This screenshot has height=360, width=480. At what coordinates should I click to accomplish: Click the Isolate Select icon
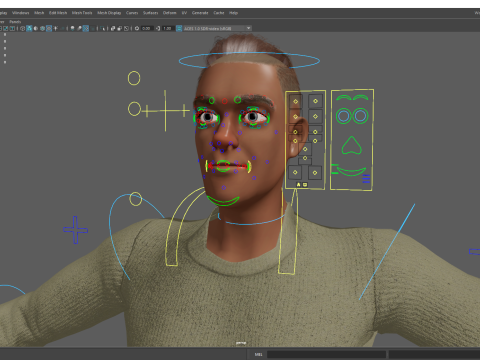pyautogui.click(x=102, y=28)
